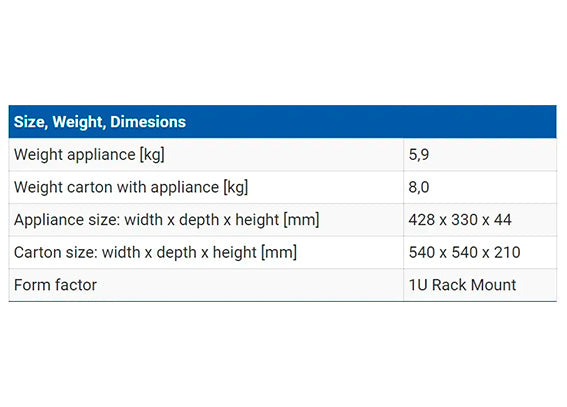567x407 pixels.
Task: Click the word 'Weight' in blue header
Action: click(78, 122)
